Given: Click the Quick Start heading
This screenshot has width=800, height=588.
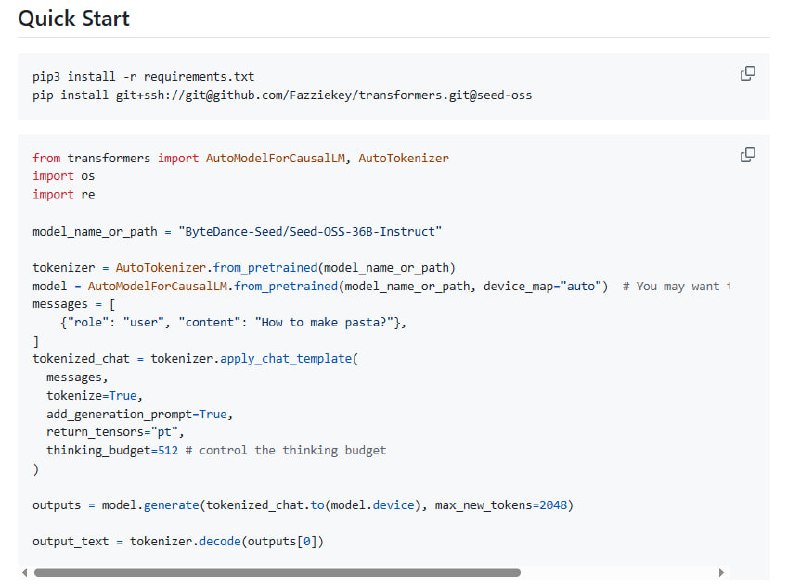Looking at the screenshot, I should coord(74,18).
